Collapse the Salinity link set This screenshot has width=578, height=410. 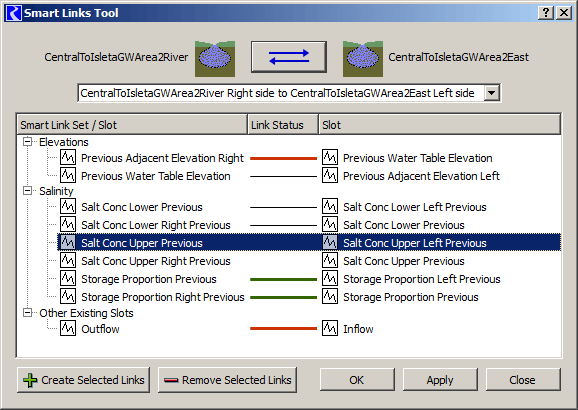click(28, 191)
